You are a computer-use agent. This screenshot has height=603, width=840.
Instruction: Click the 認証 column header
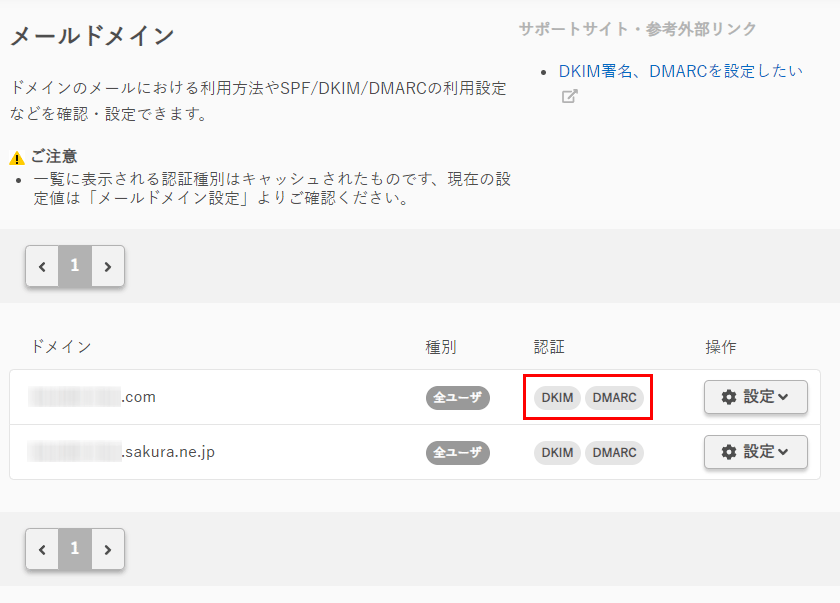point(549,347)
